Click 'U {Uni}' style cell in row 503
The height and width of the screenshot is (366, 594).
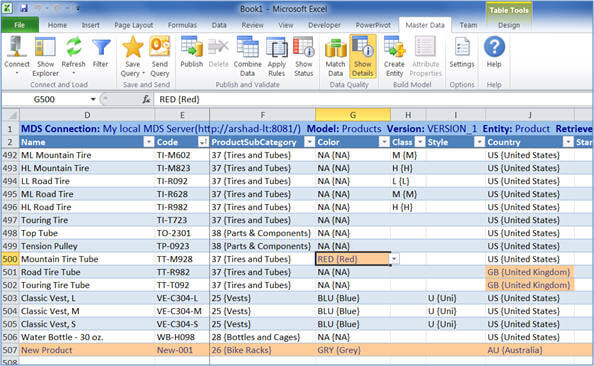point(456,298)
